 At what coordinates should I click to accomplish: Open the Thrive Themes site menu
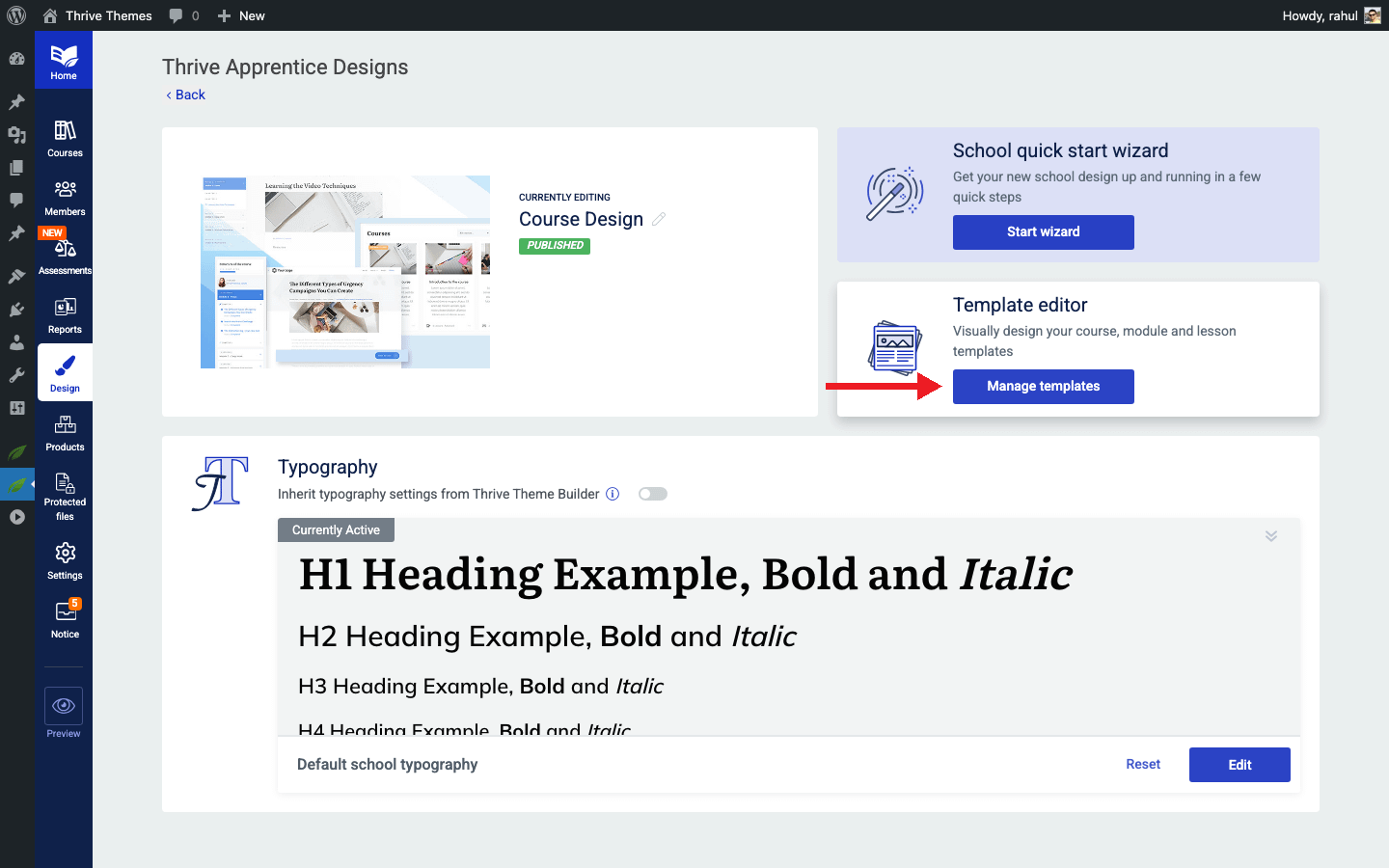pos(97,15)
